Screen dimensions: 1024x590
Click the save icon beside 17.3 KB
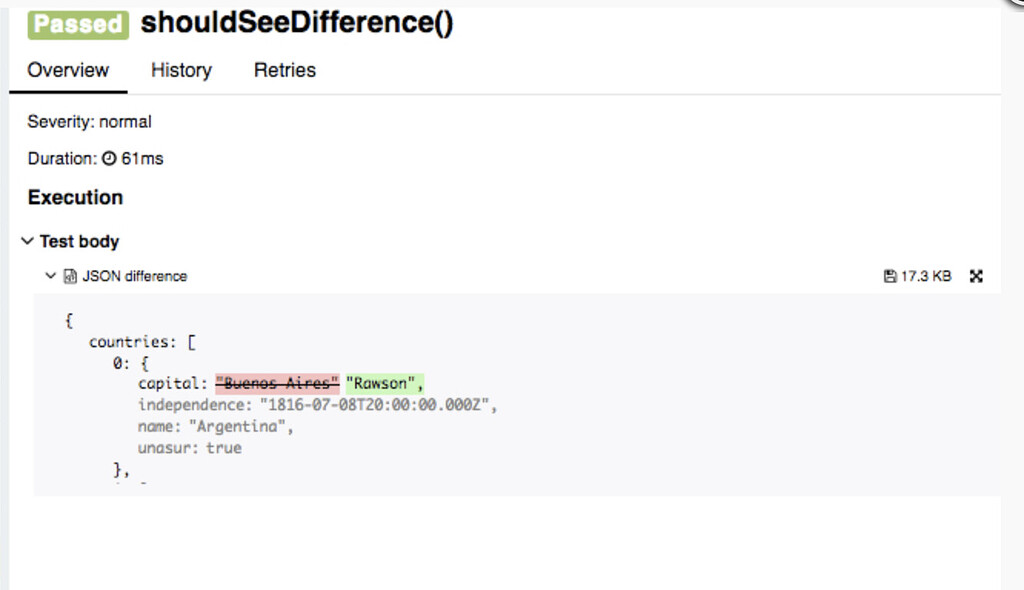890,276
